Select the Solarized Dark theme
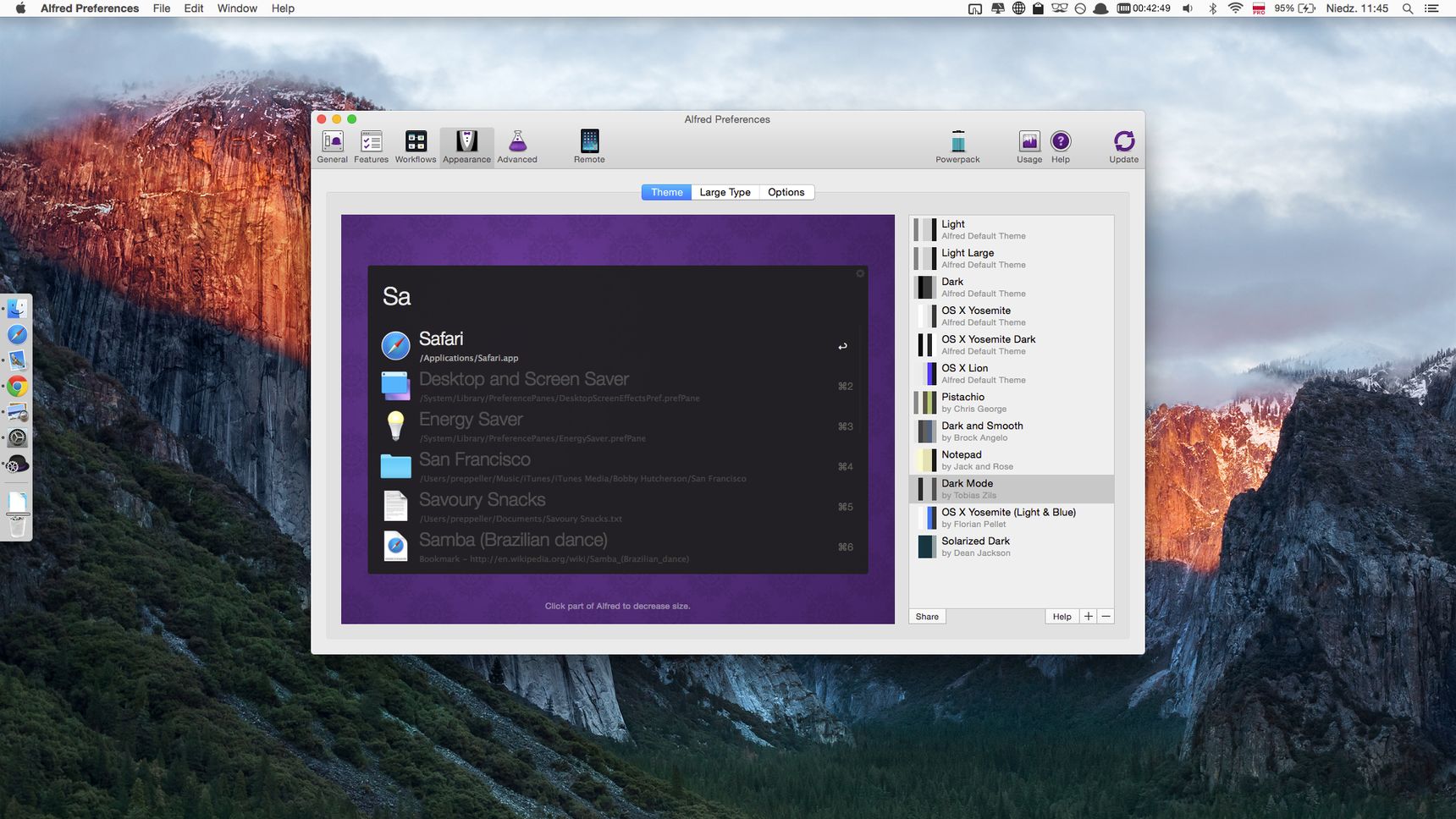This screenshot has height=819, width=1456. click(x=1012, y=546)
